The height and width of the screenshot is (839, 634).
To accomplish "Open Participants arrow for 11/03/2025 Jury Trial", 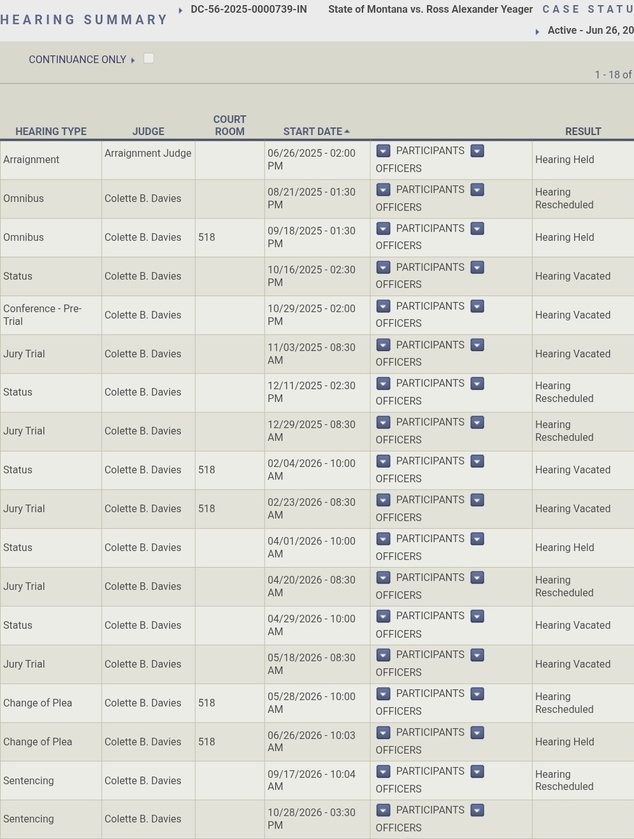I will pos(383,345).
